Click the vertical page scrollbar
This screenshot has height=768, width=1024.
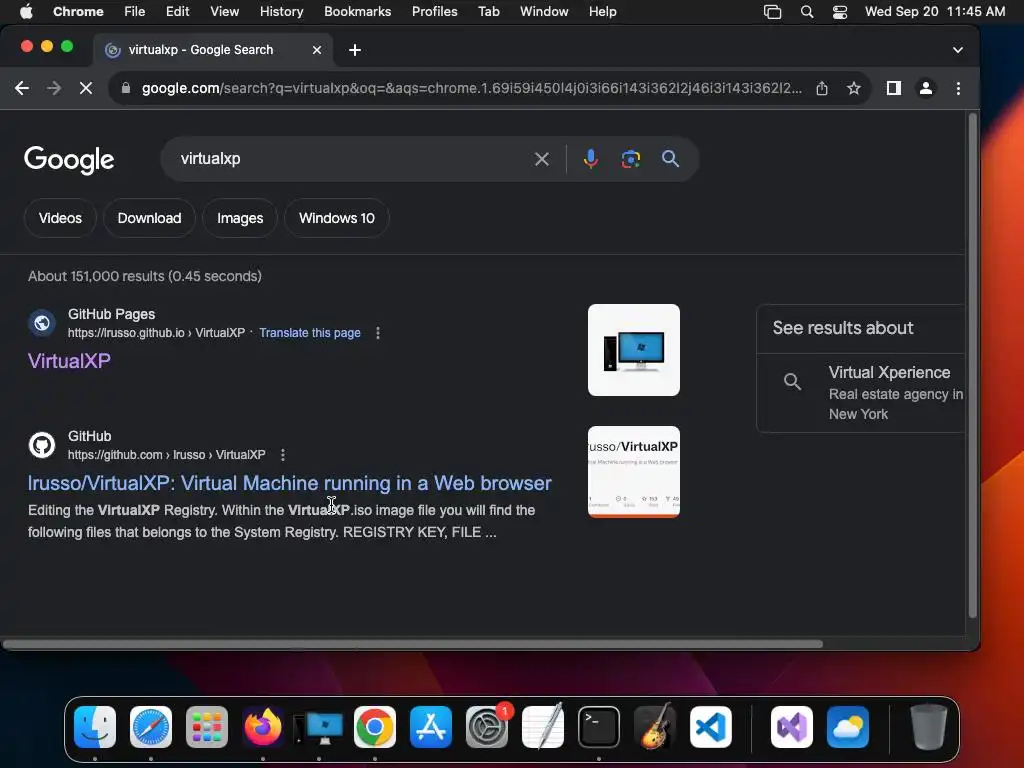coord(972,366)
